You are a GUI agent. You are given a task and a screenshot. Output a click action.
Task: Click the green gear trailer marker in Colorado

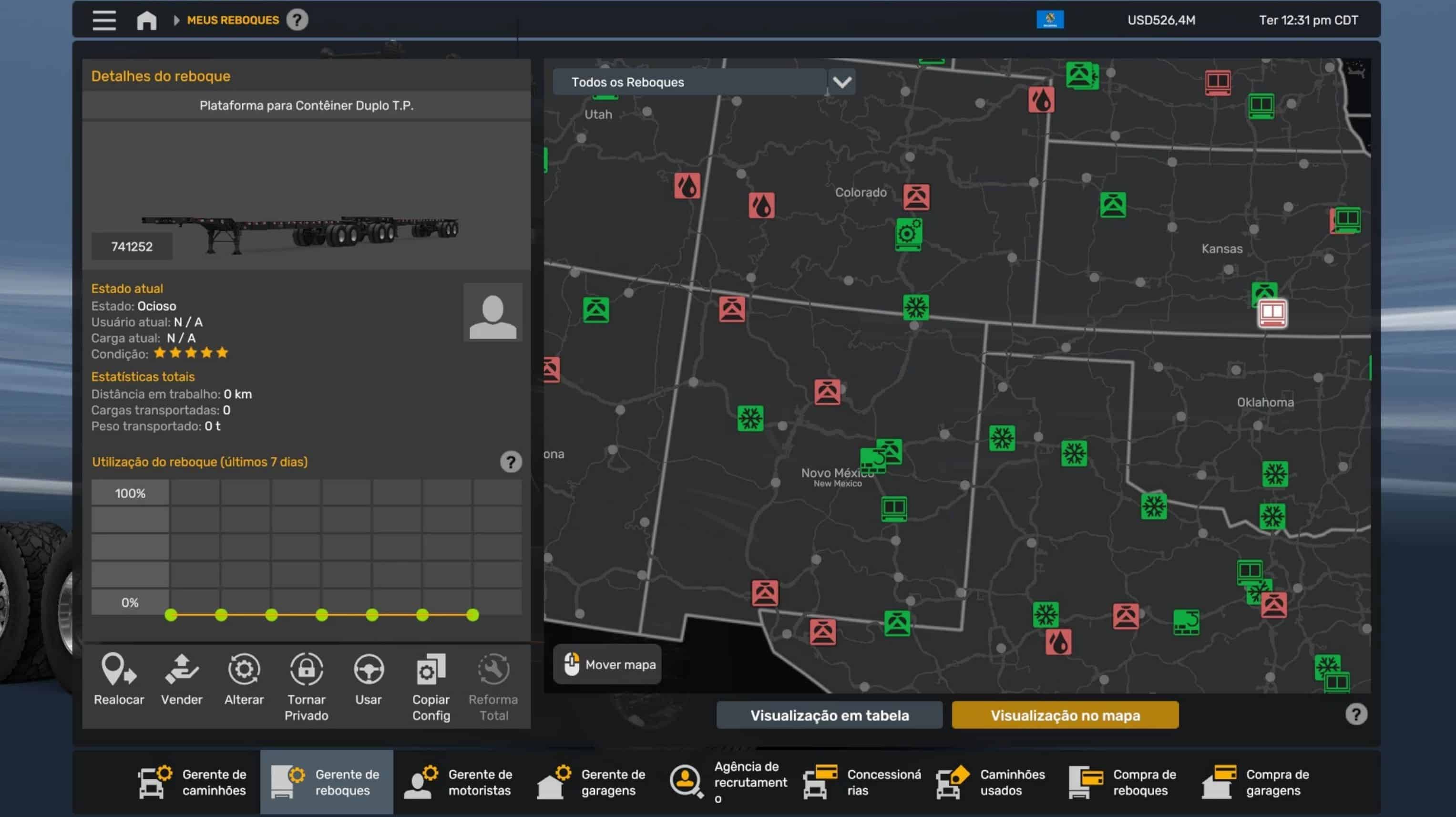[908, 234]
